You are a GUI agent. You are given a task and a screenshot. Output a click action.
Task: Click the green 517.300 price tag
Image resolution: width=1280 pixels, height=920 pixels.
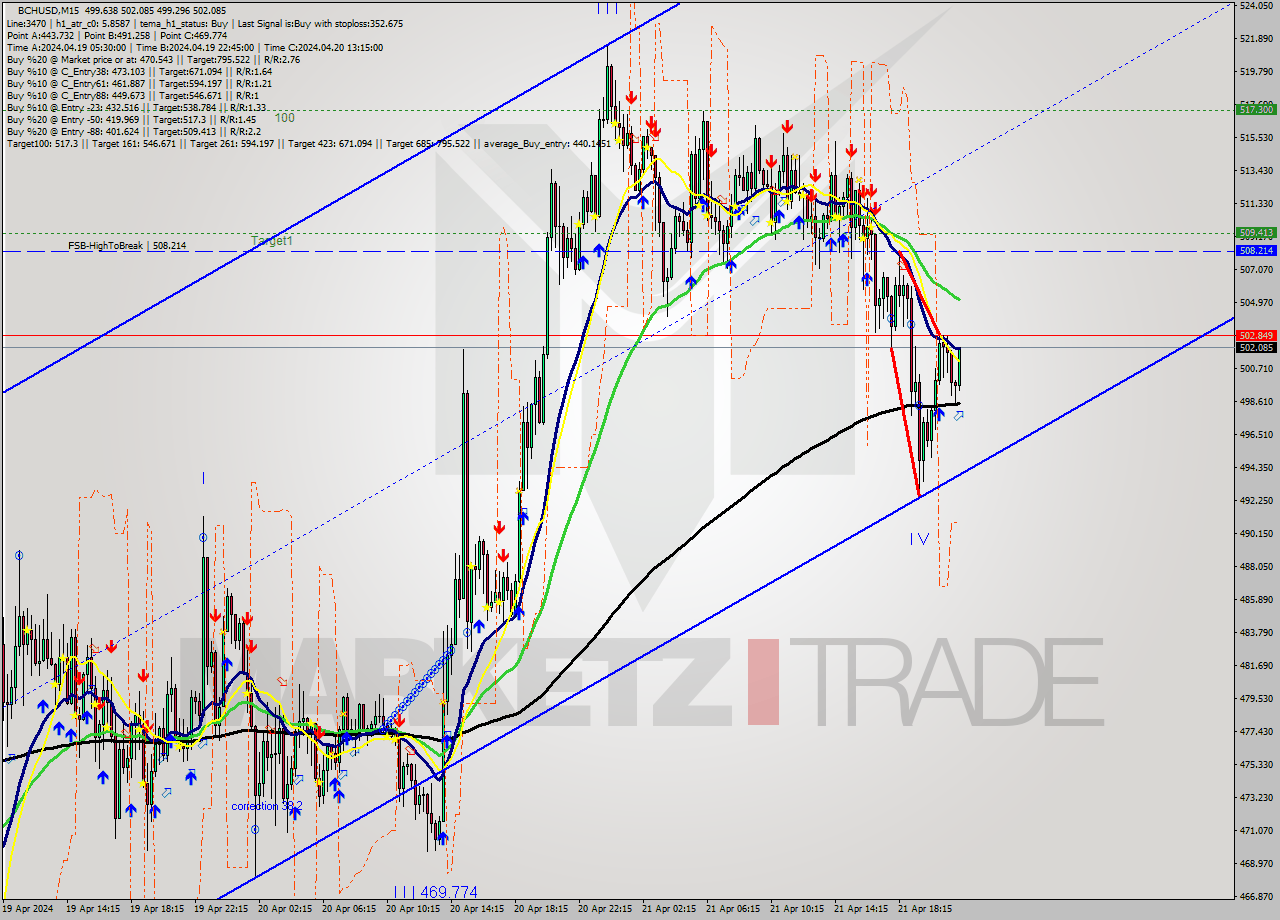[1256, 108]
